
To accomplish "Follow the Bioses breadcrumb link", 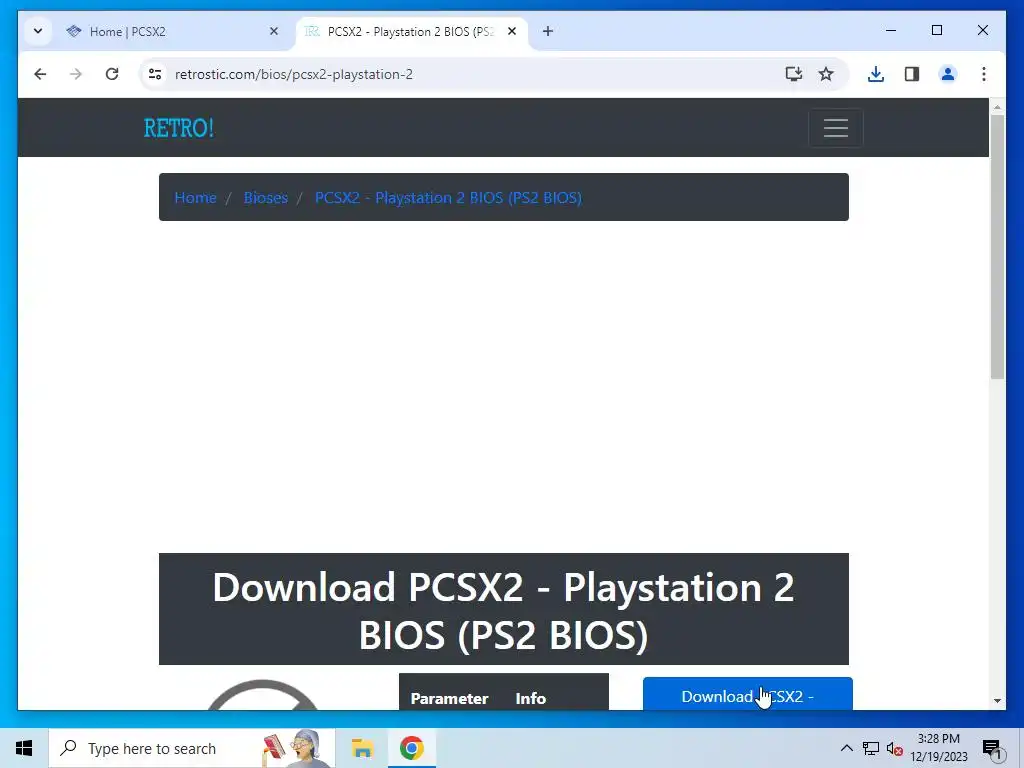I will pyautogui.click(x=266, y=198).
